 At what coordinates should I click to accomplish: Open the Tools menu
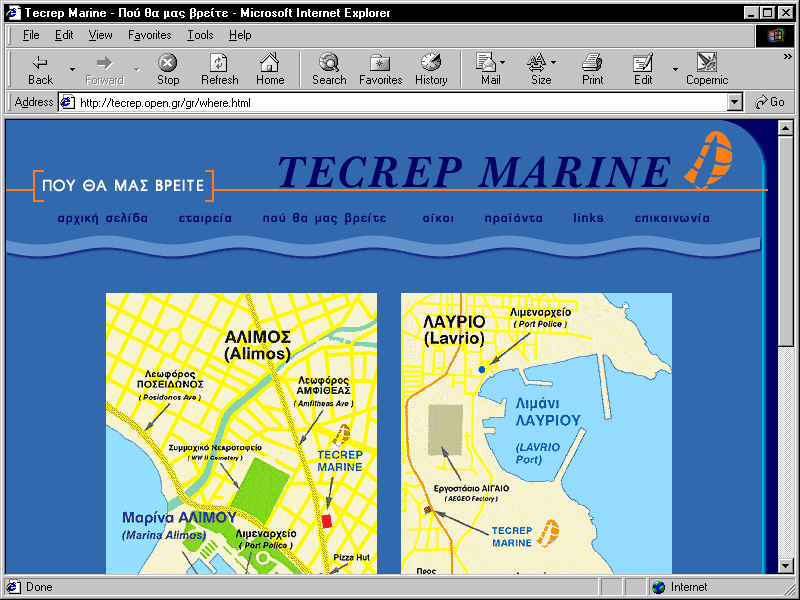click(200, 35)
